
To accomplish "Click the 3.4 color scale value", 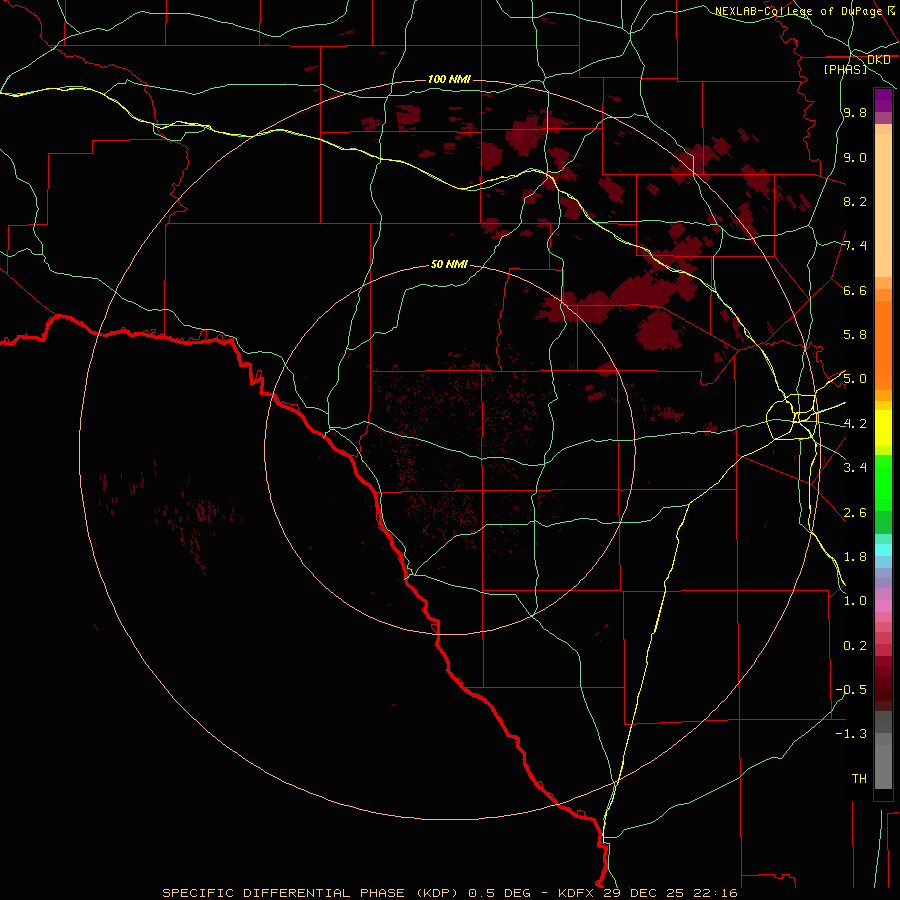I will pos(855,468).
